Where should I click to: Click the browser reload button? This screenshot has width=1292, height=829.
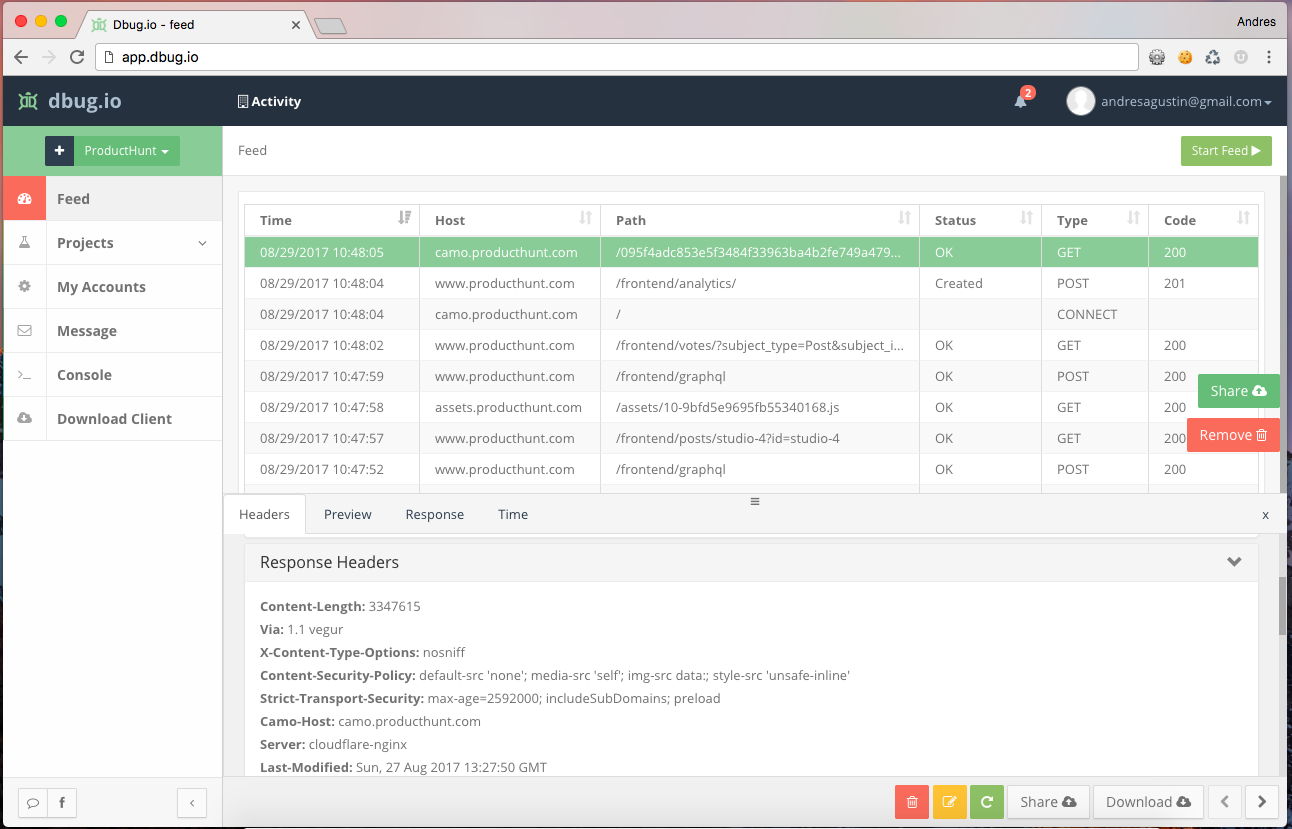coord(77,57)
